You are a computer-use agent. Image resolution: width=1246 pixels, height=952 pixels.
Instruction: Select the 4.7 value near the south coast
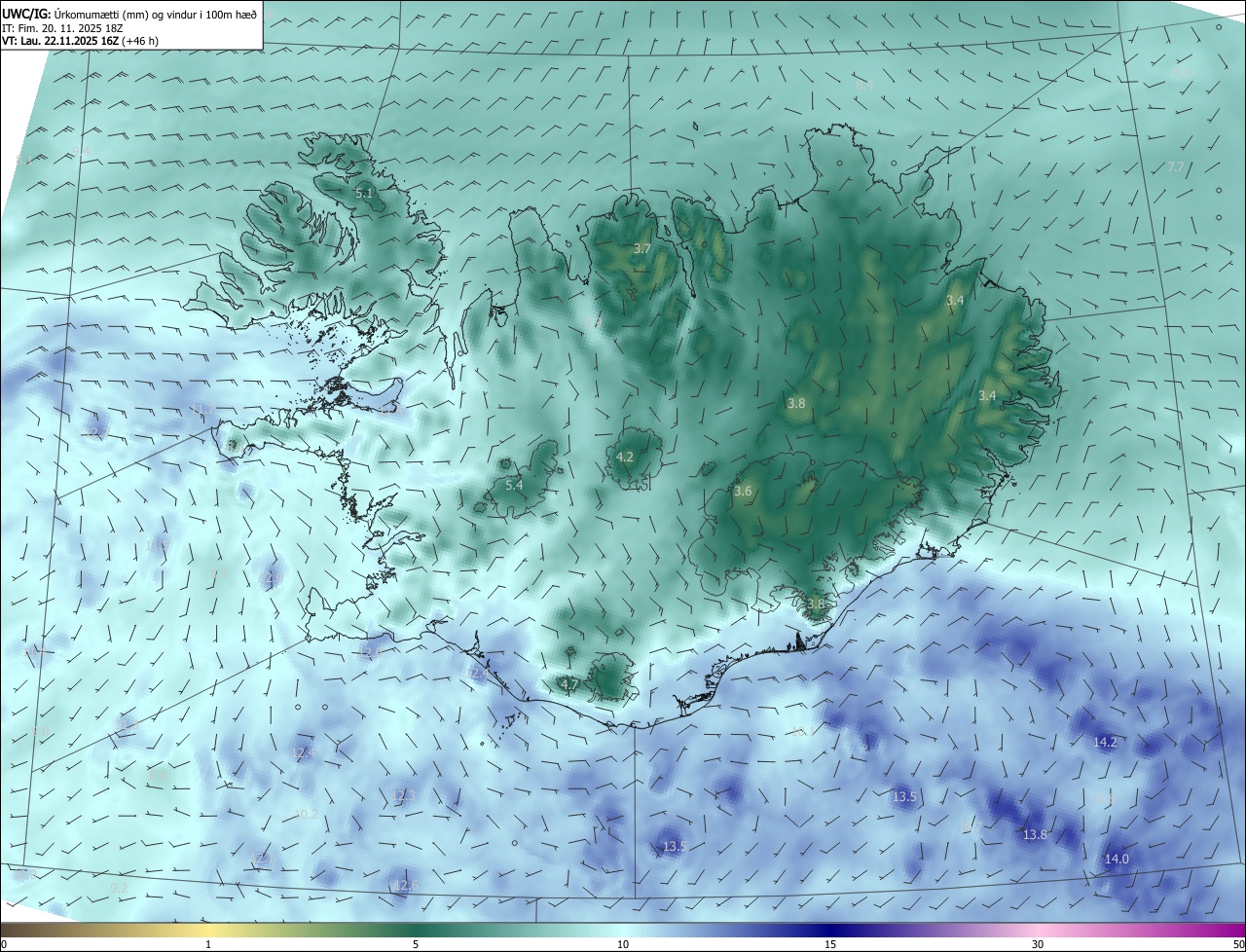pos(569,685)
